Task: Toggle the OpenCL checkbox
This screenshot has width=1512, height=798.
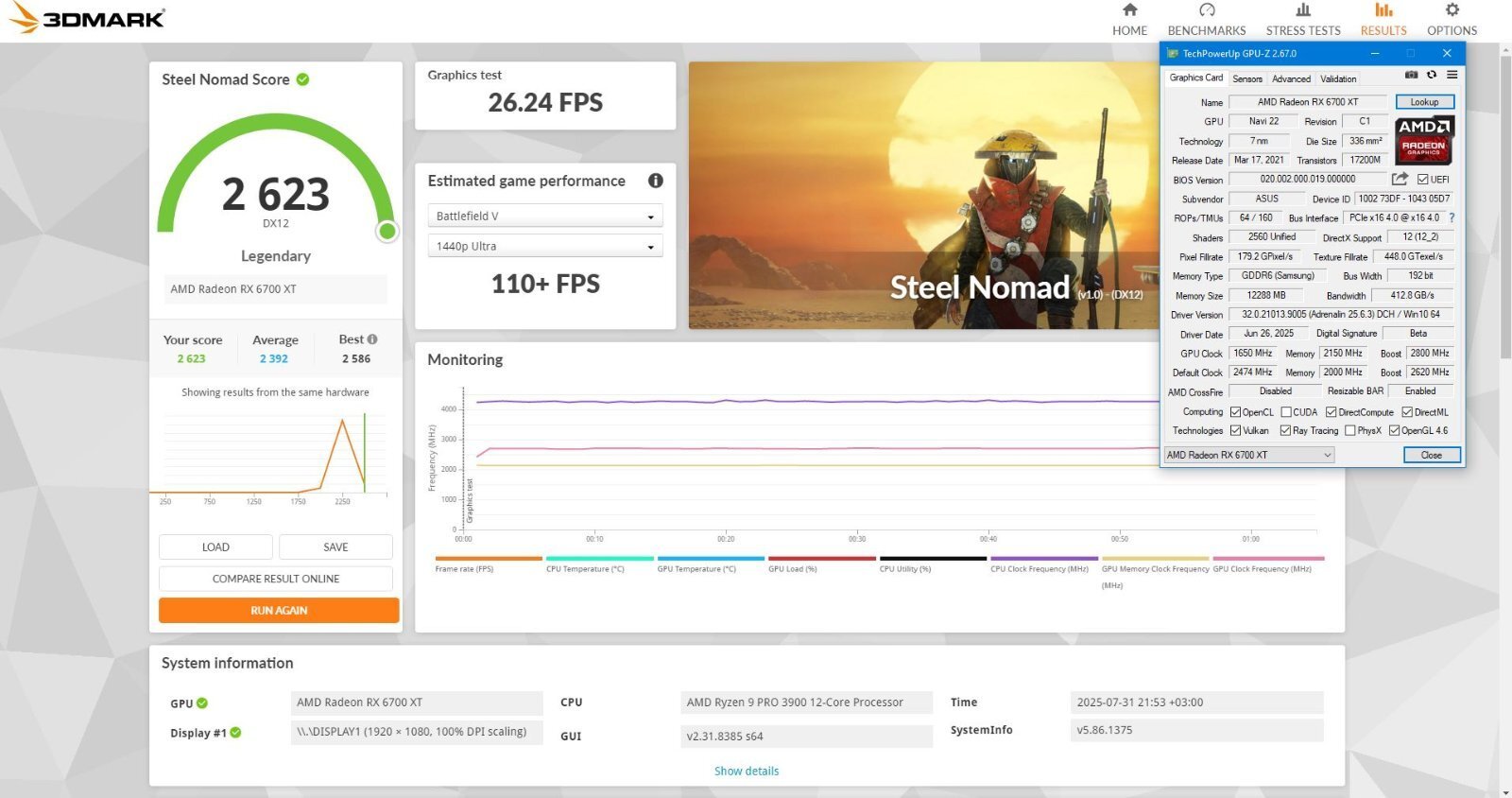Action: [x=1235, y=412]
